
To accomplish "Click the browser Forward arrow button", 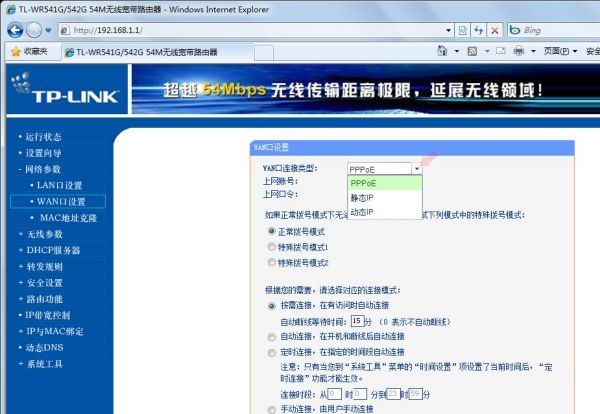I will (34, 30).
